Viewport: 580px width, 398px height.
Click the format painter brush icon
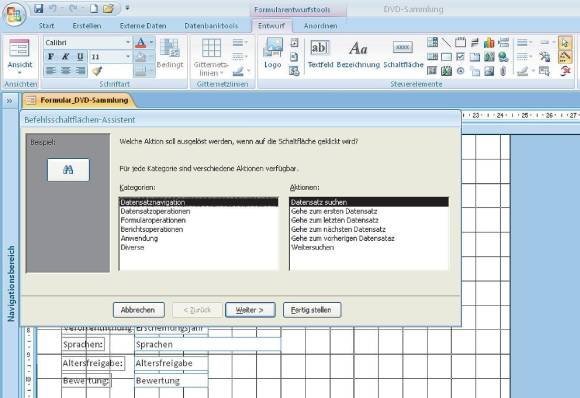point(97,71)
